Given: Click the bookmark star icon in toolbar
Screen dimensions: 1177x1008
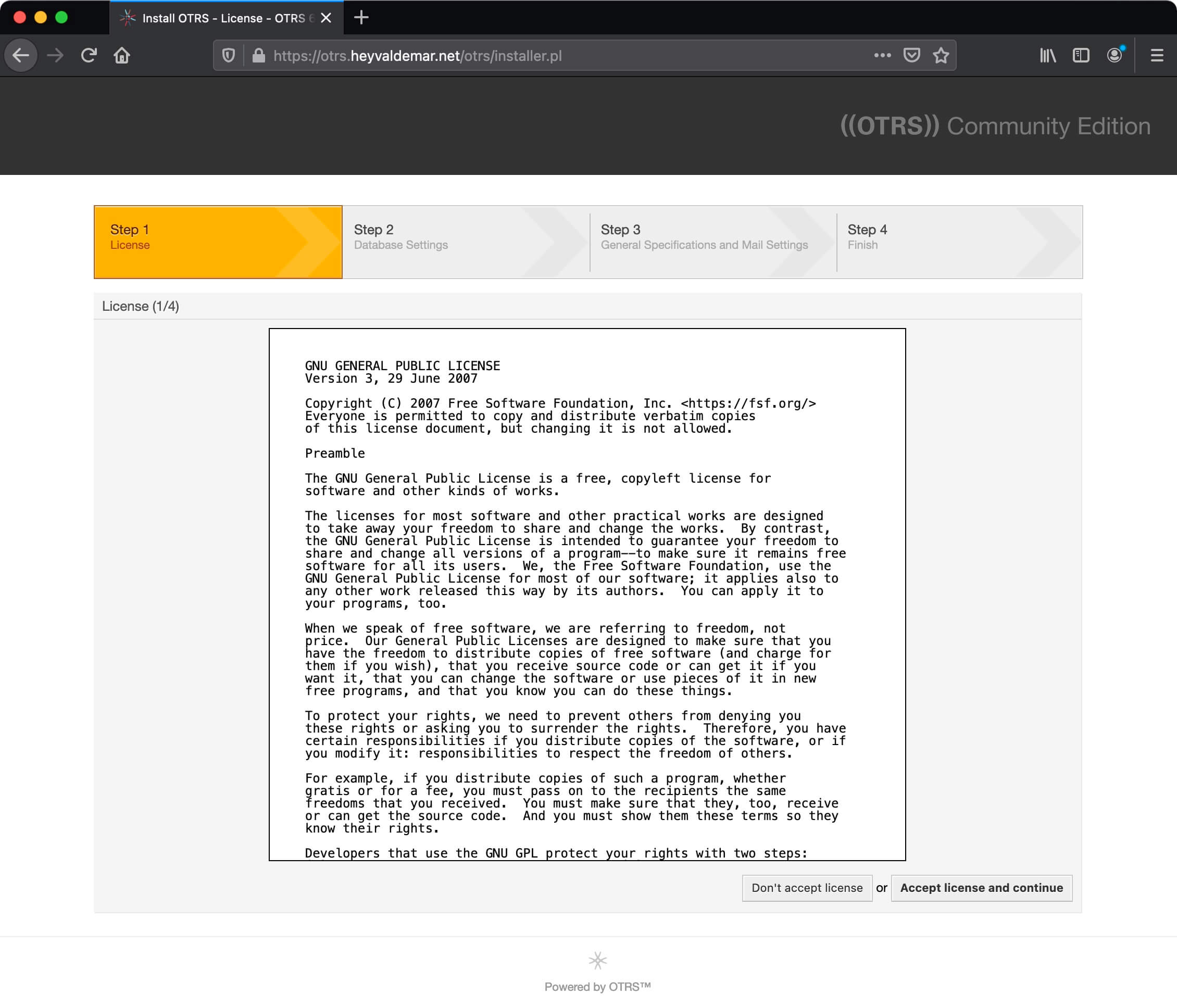Looking at the screenshot, I should point(940,55).
